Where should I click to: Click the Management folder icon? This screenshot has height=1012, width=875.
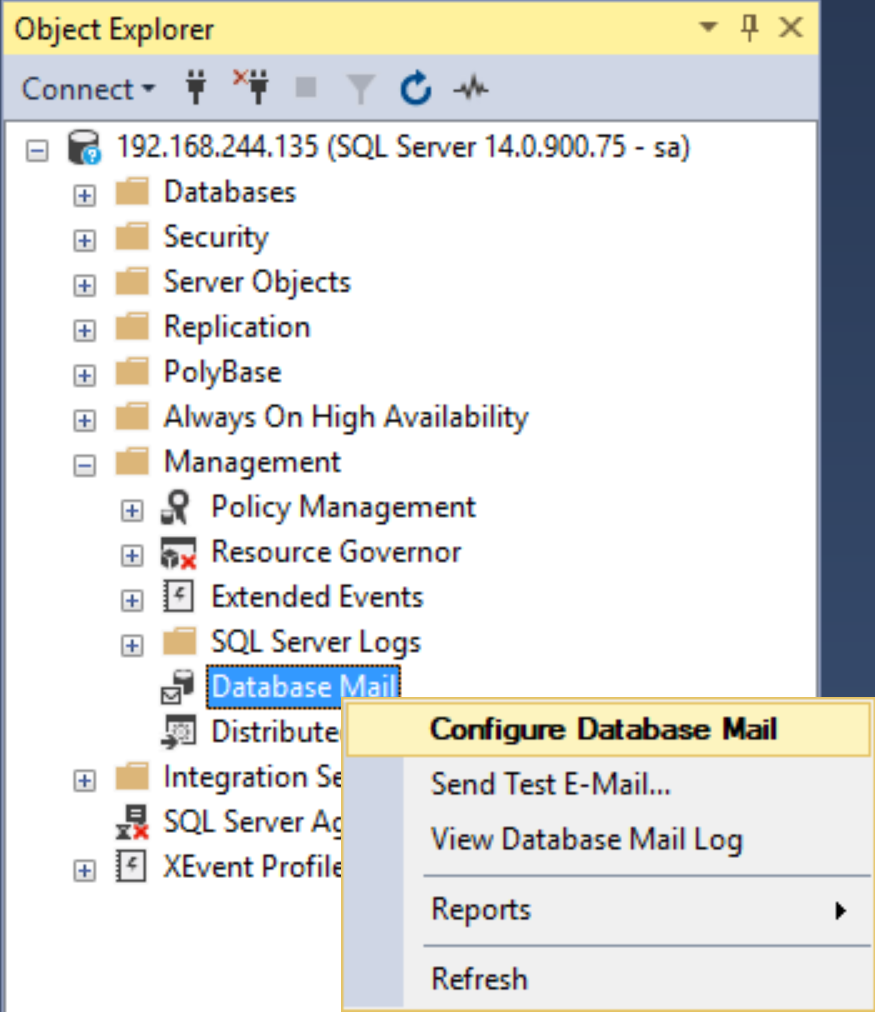(132, 462)
